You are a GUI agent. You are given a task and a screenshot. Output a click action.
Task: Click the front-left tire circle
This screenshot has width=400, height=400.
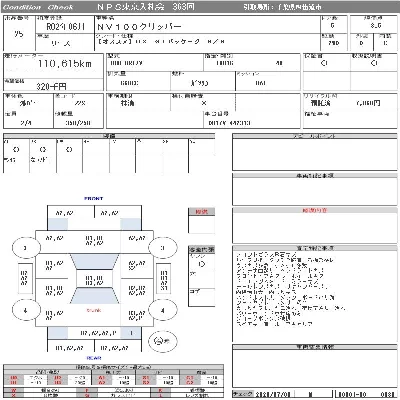tap(26, 248)
